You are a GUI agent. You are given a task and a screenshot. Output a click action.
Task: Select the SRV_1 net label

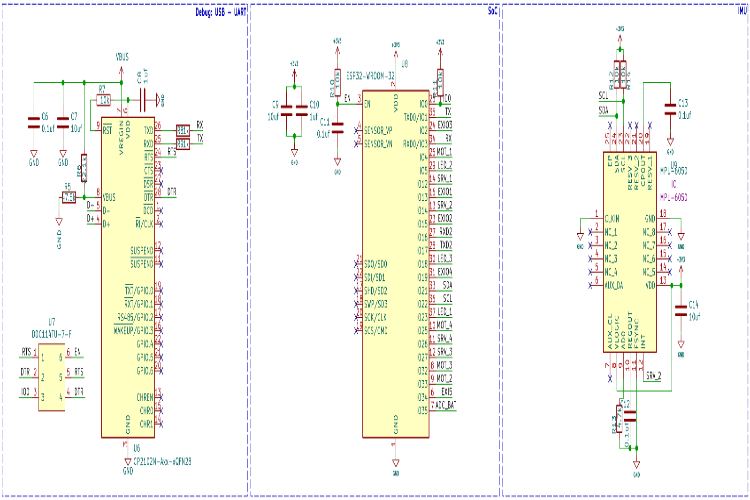pyautogui.click(x=445, y=178)
